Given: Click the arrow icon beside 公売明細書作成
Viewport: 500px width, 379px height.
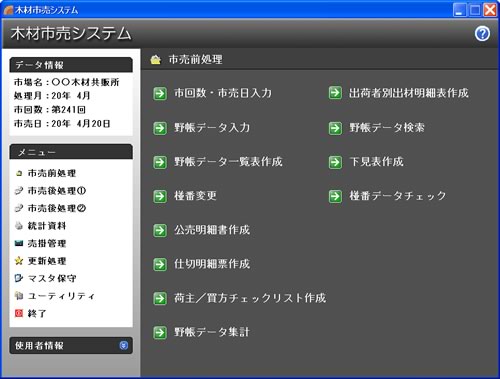Looking at the screenshot, I should pyautogui.click(x=160, y=230).
